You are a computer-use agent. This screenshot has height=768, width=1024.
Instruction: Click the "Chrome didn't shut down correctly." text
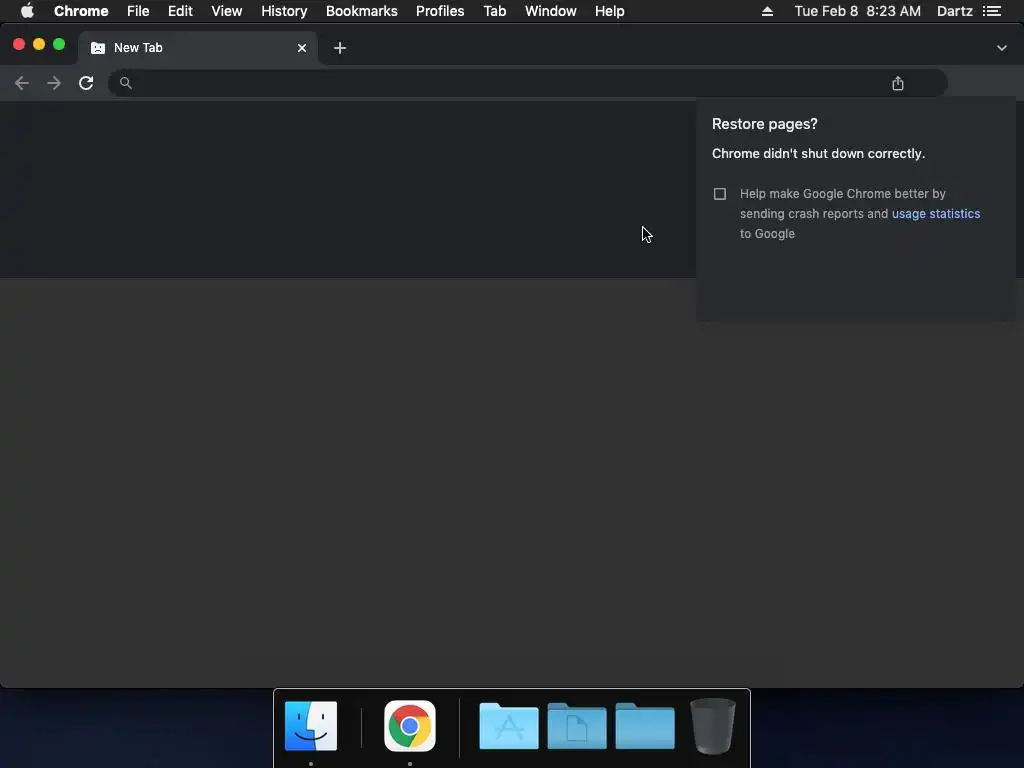(818, 153)
